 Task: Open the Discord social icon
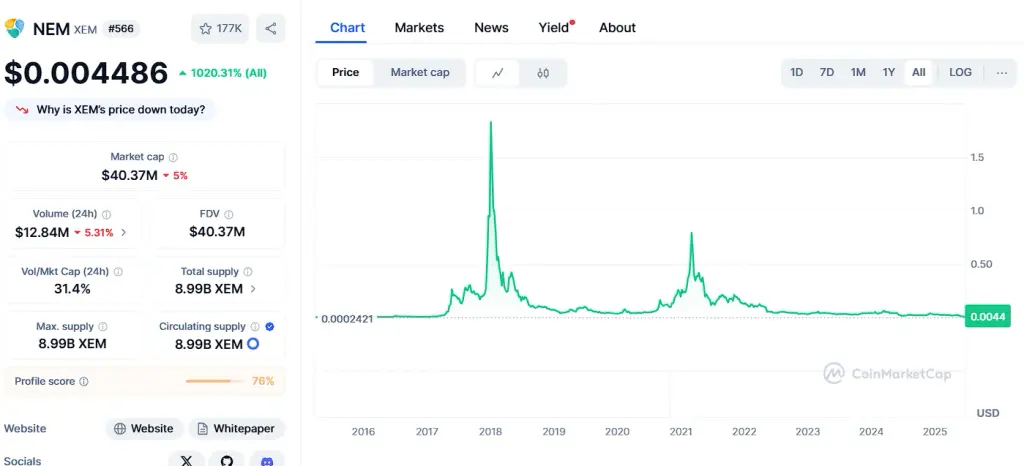[x=266, y=460]
